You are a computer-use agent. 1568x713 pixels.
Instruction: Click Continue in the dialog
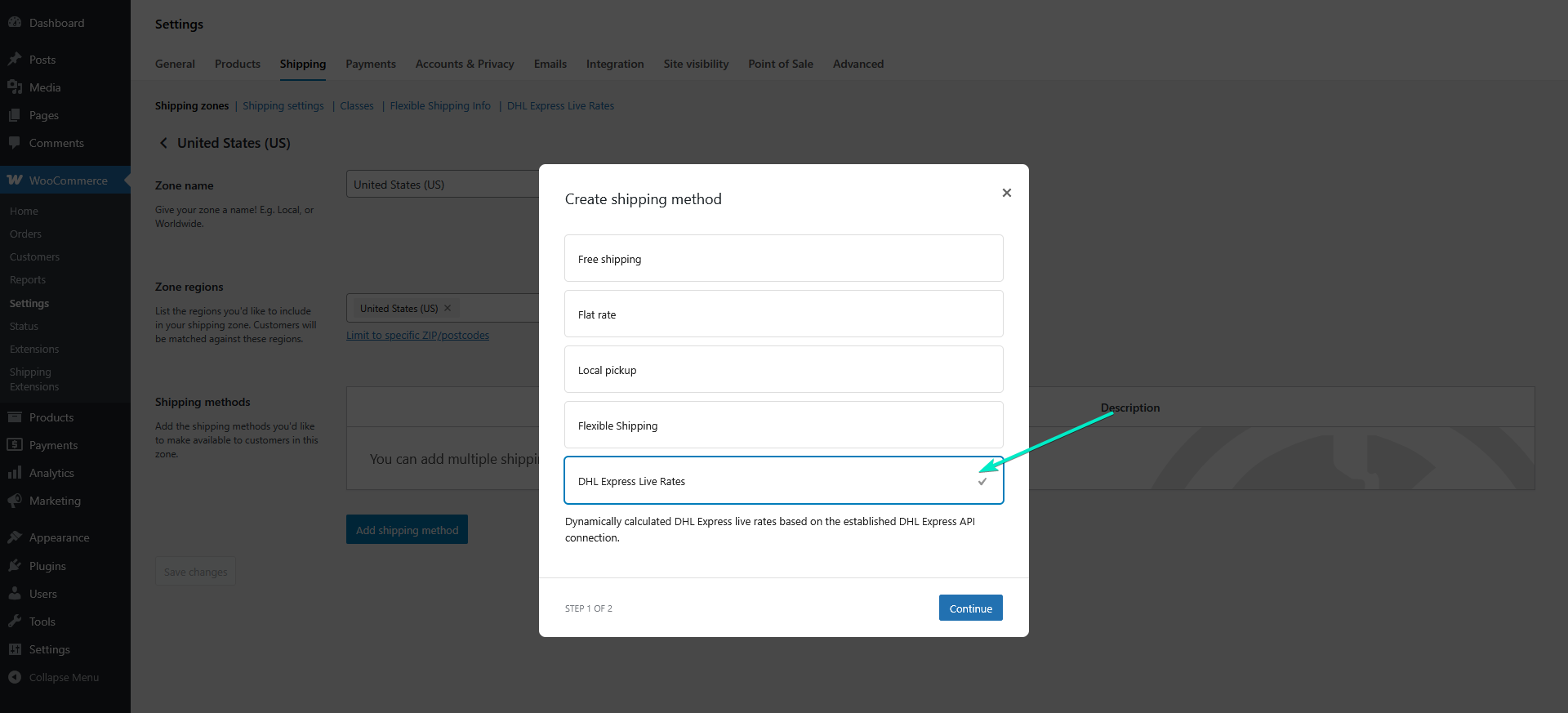pyautogui.click(x=971, y=608)
